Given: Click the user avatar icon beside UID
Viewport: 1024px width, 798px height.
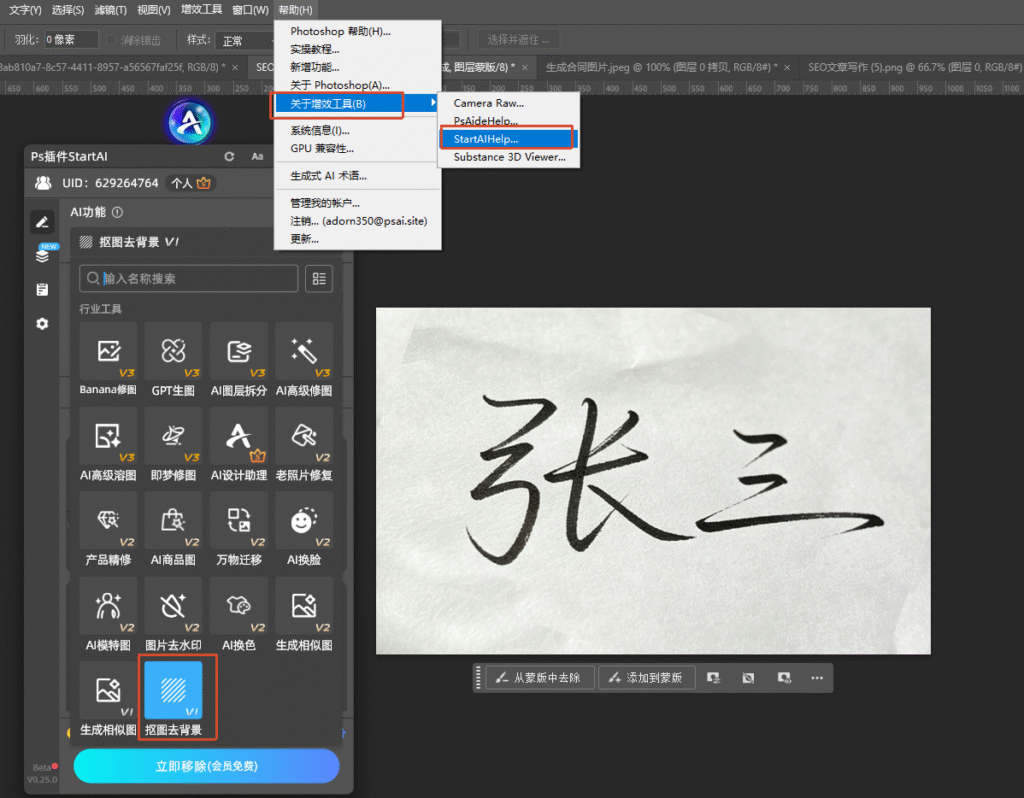Looking at the screenshot, I should [x=43, y=183].
